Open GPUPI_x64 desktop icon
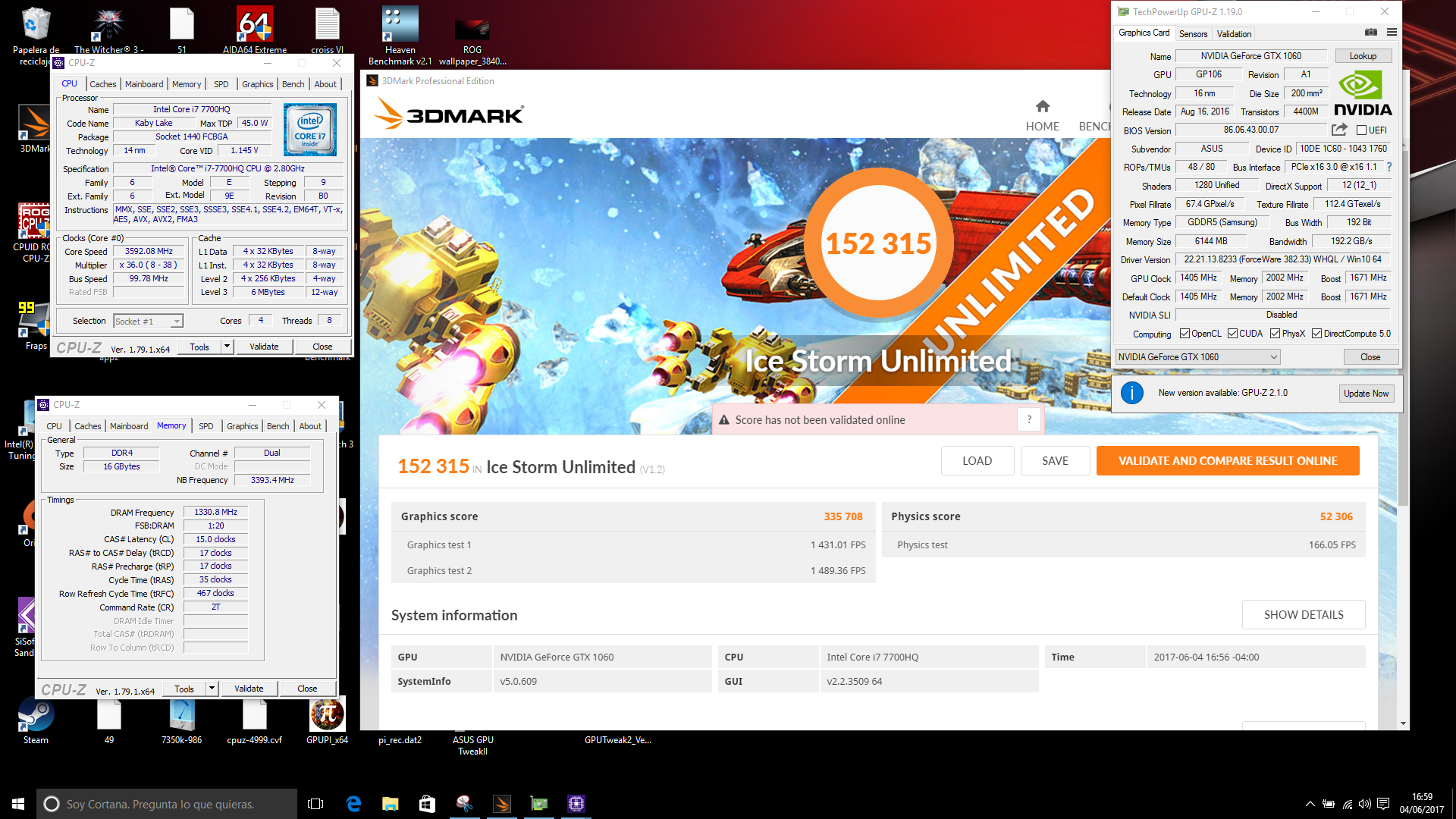Image resolution: width=1456 pixels, height=819 pixels. [327, 720]
